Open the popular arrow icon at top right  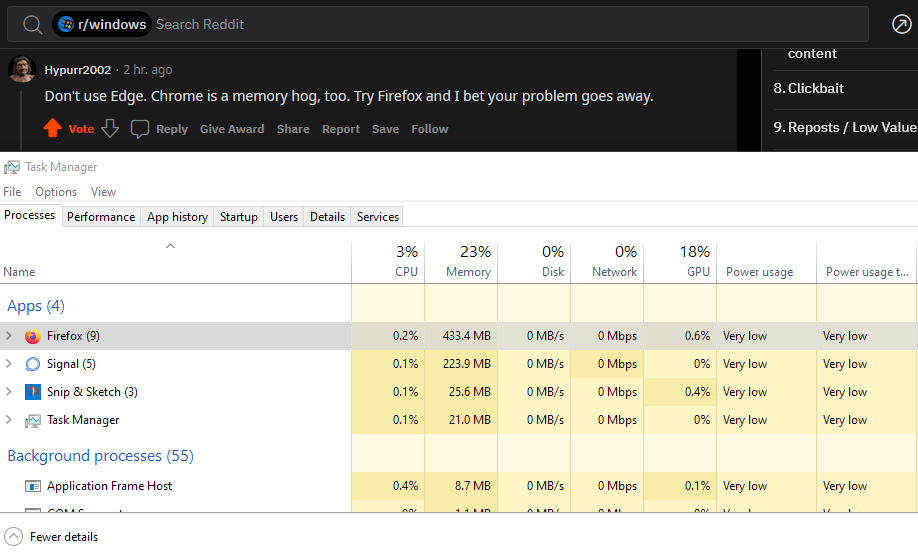[x=901, y=24]
